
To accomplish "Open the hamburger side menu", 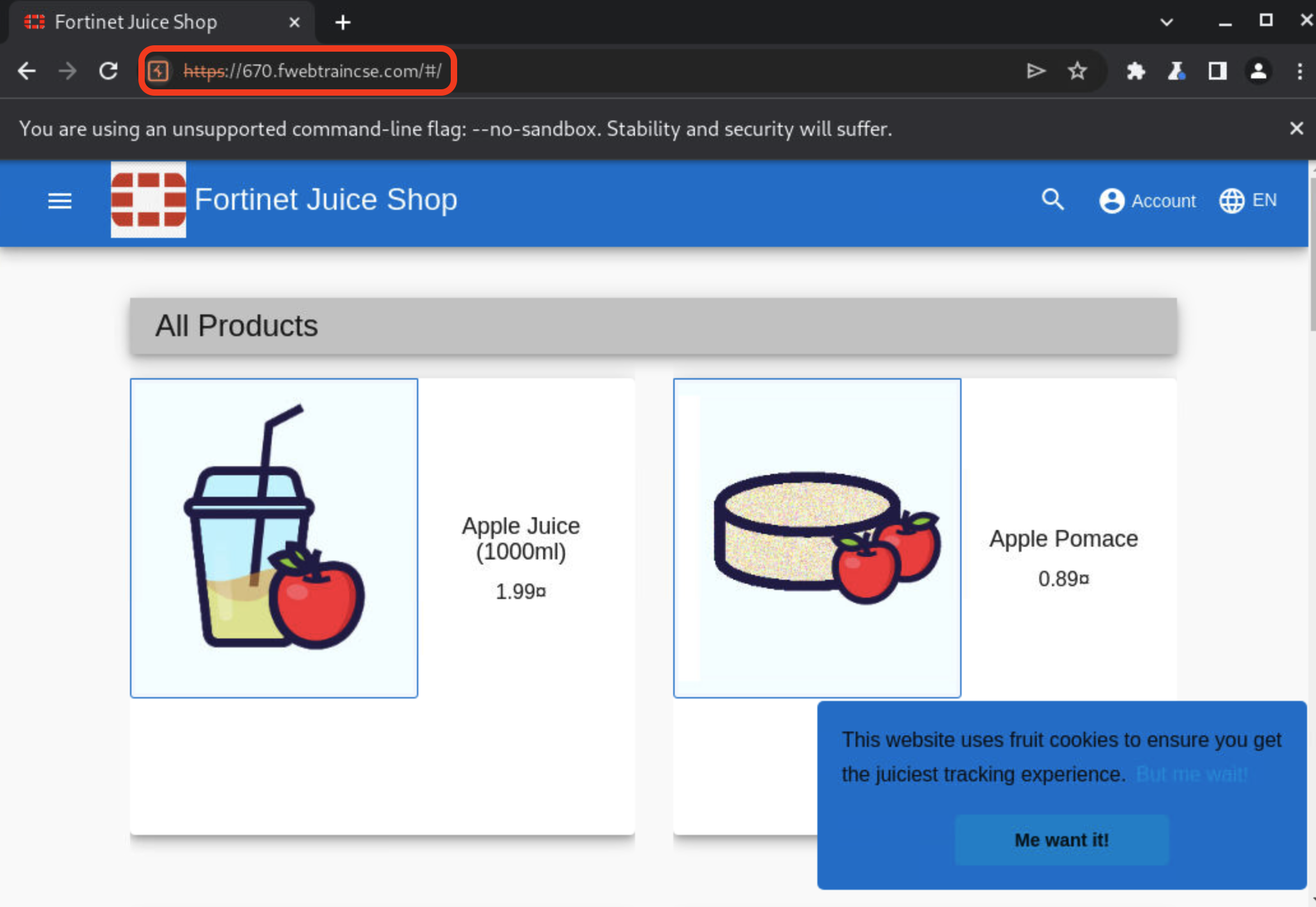I will 60,201.
